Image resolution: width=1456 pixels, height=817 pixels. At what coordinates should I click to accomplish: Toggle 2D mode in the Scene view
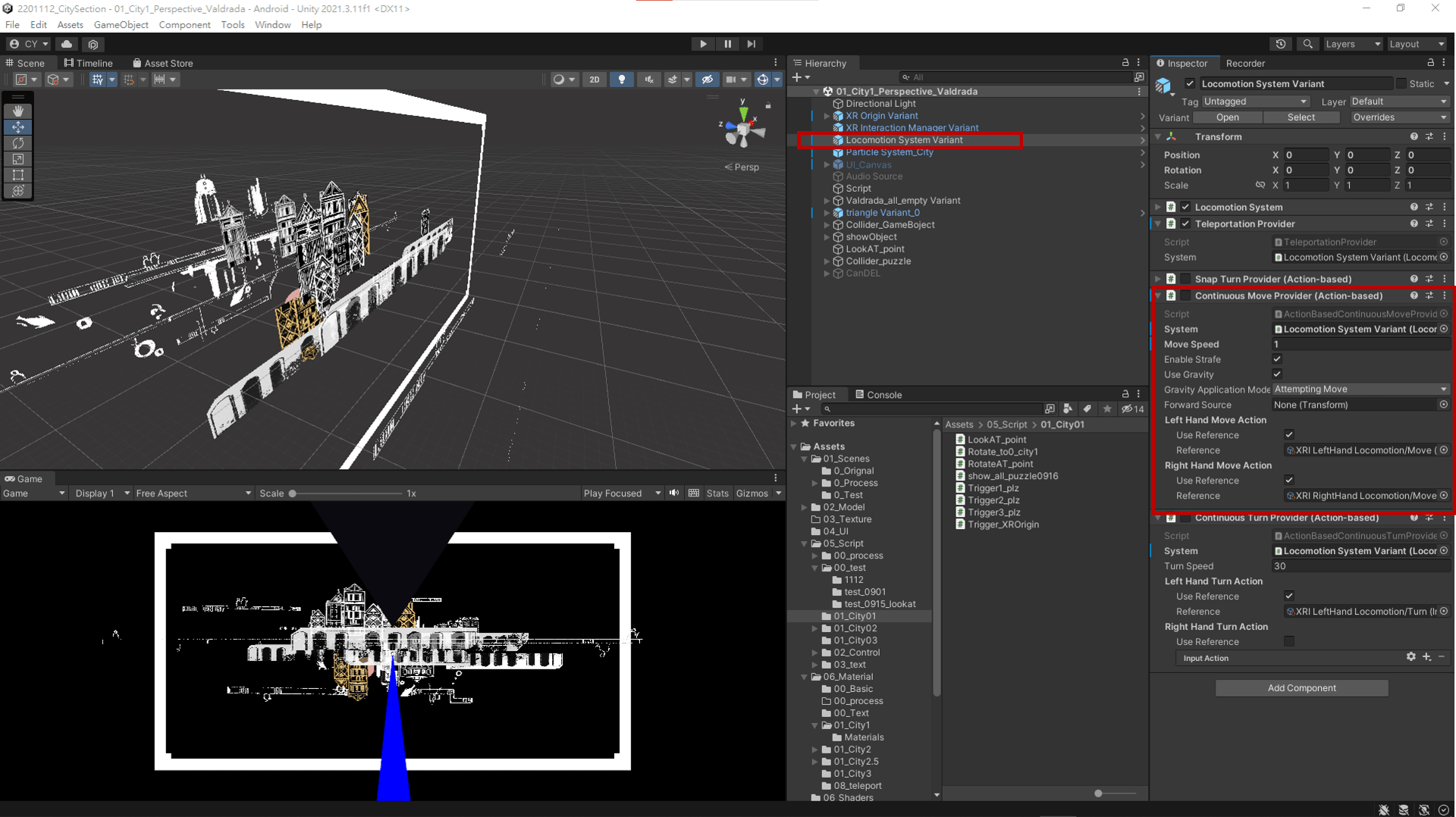click(595, 79)
